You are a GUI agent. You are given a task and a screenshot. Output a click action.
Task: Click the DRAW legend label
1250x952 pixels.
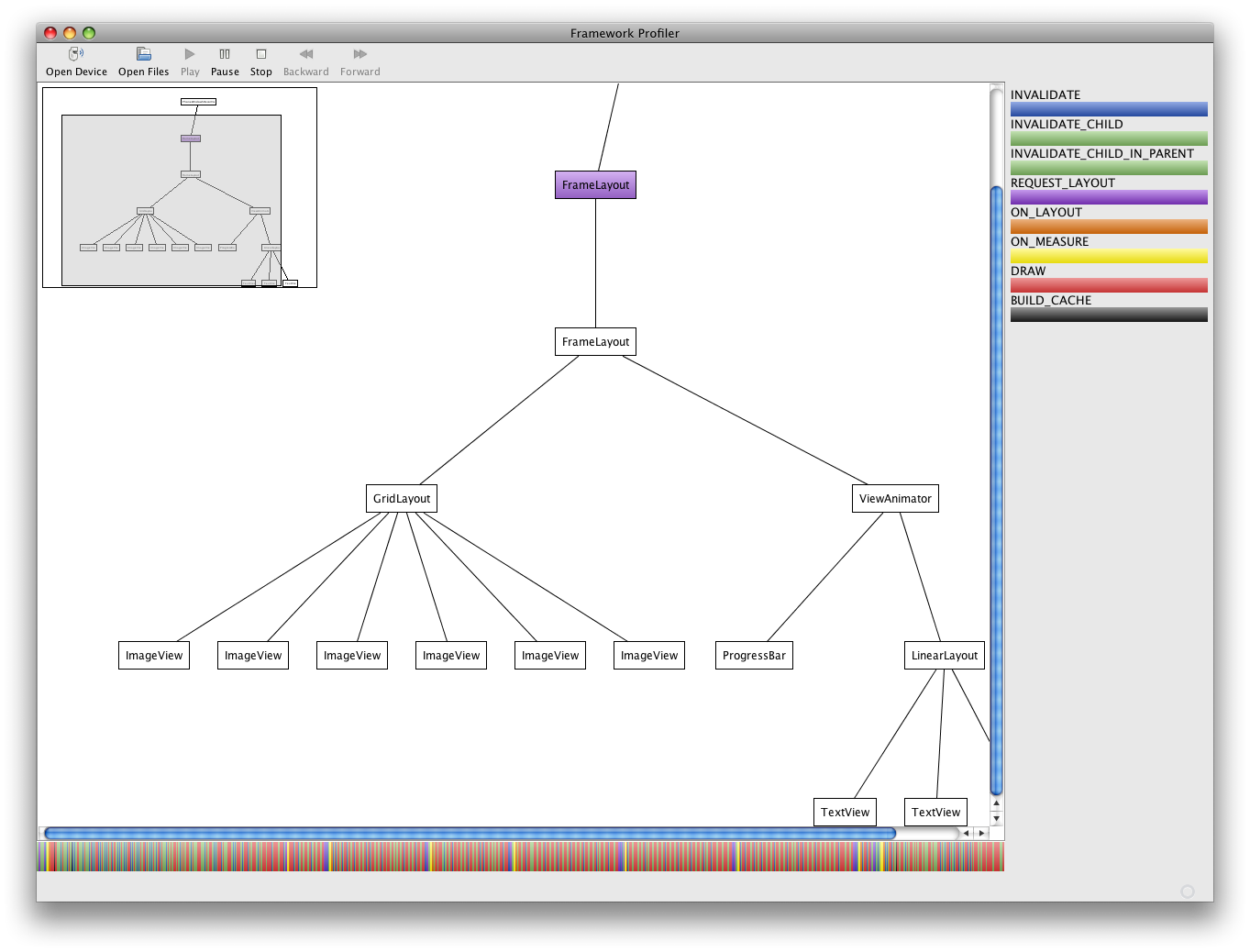[x=1028, y=271]
